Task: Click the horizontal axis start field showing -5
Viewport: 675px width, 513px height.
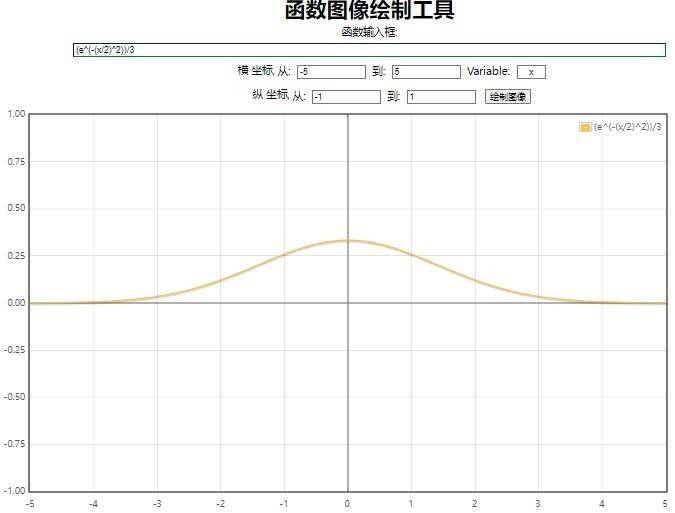Action: click(331, 72)
